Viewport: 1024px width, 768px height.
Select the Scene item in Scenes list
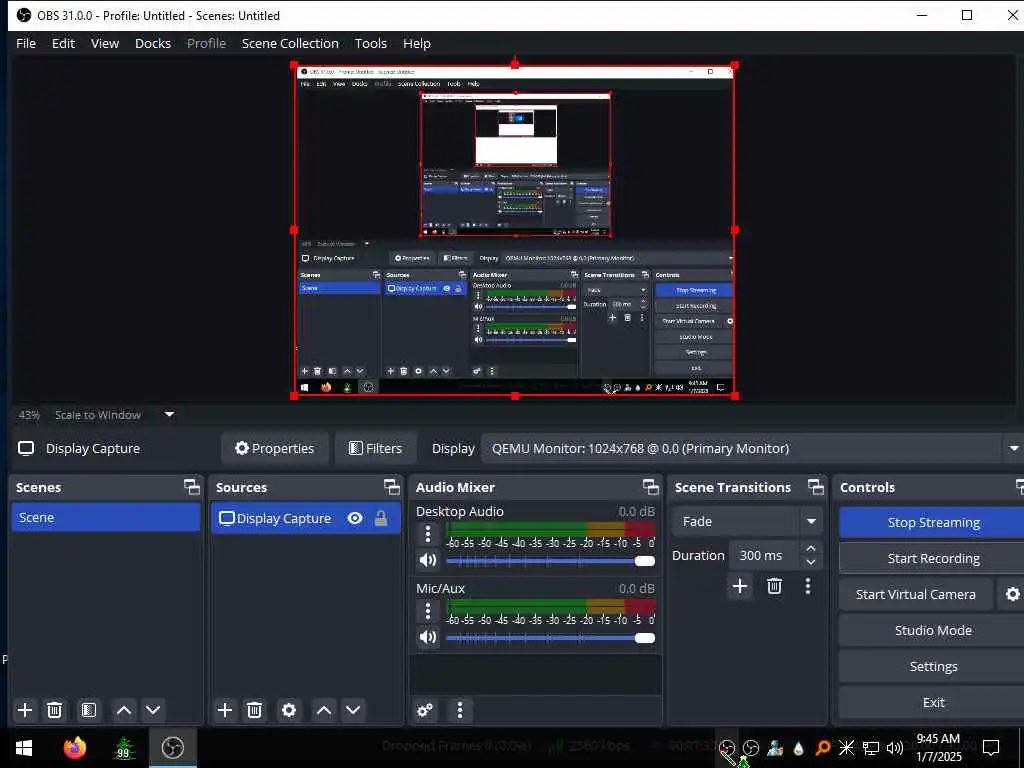pos(106,517)
